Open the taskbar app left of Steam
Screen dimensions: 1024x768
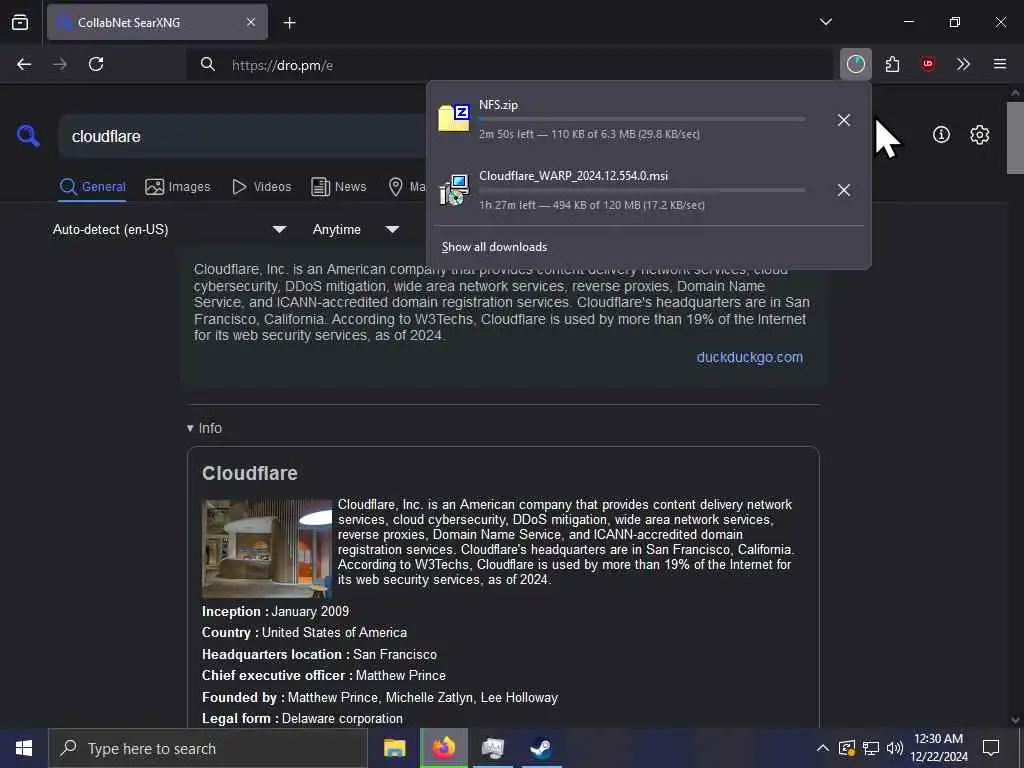coord(492,748)
